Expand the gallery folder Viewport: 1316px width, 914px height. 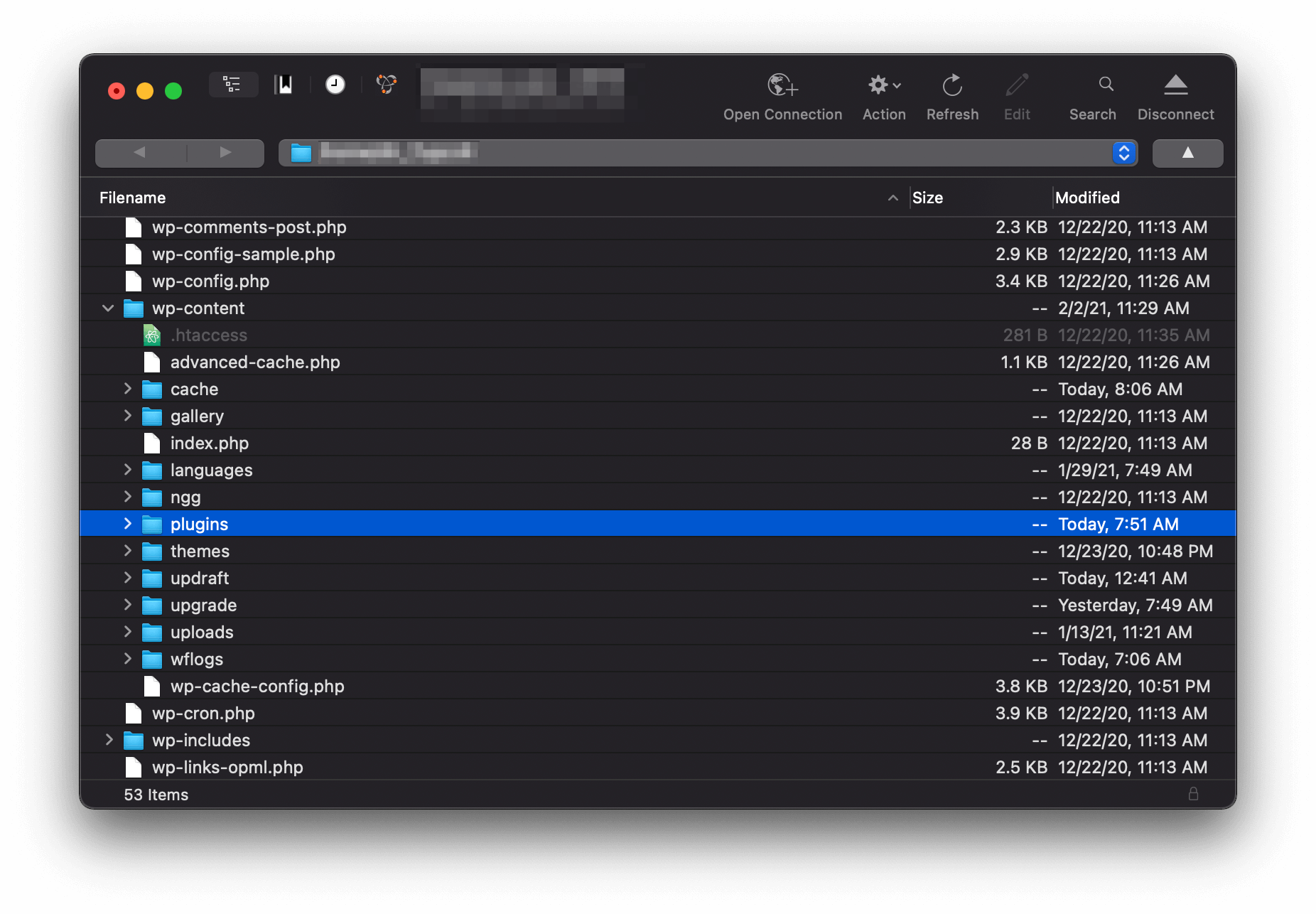128,416
